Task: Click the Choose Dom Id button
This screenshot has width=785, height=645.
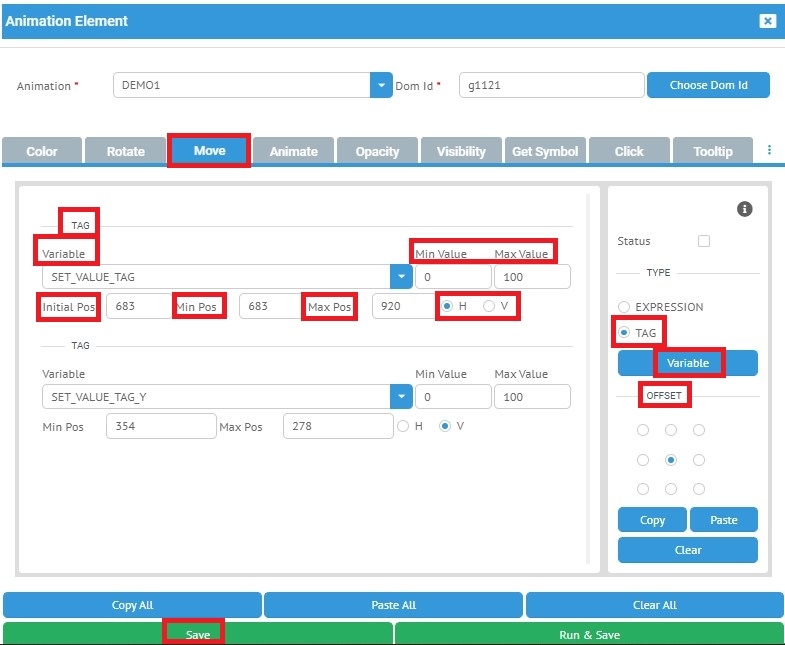Action: tap(708, 85)
